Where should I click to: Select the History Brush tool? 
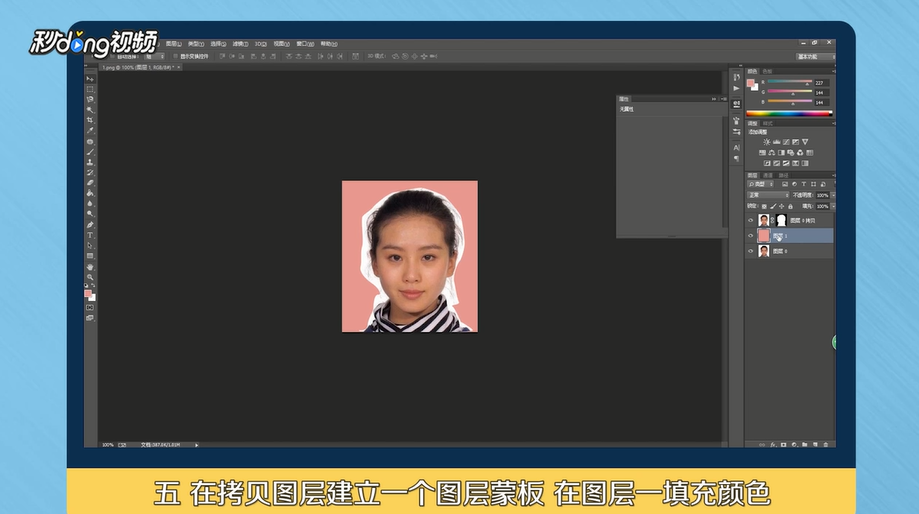coord(90,173)
